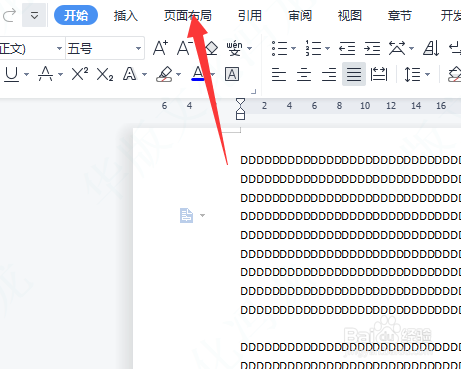Screen dimensions: 461x369
Task: Align paragraph text to the left
Action: pyautogui.click(x=279, y=74)
